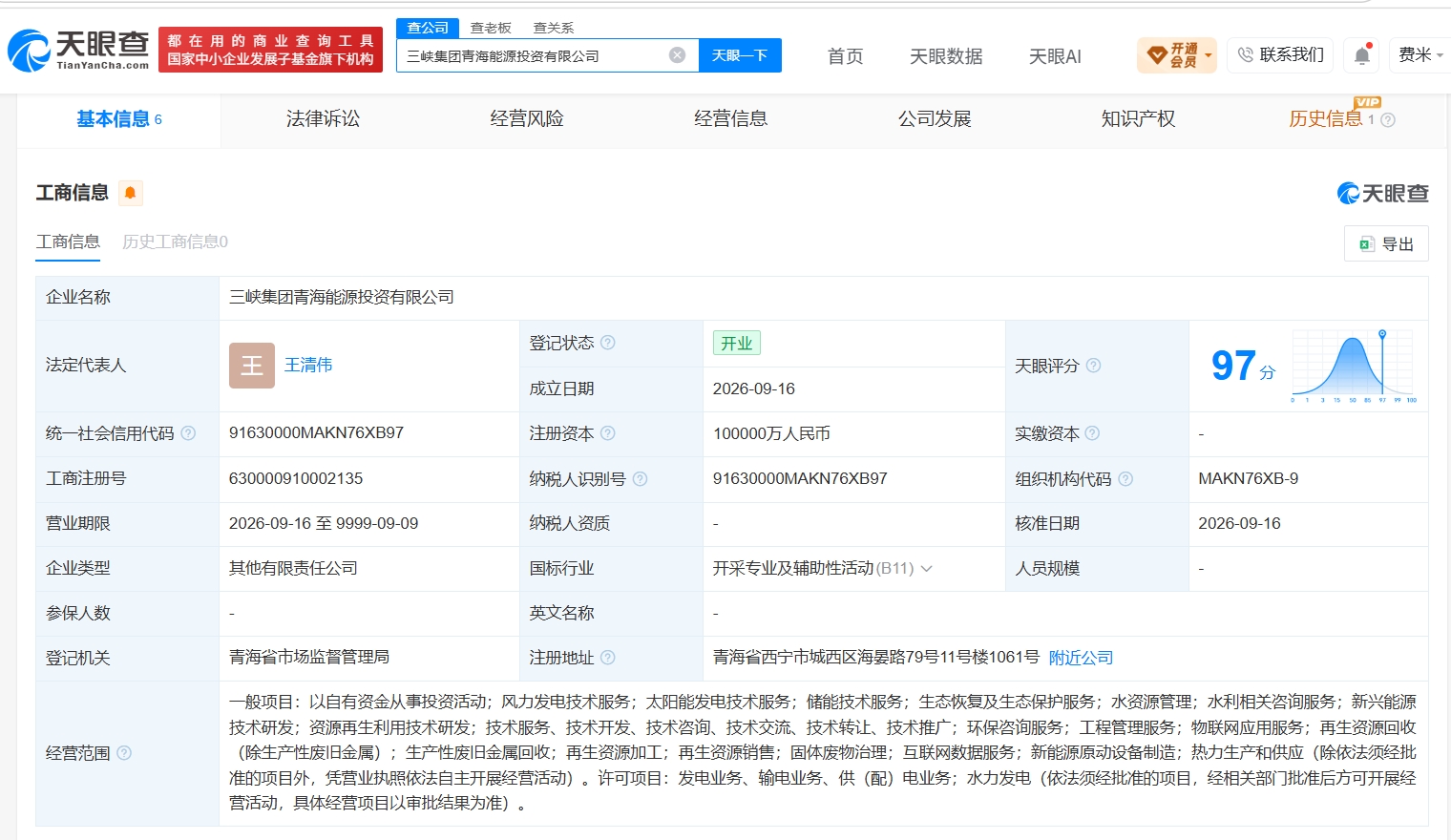Select the 查公司 search tab
The width and height of the screenshot is (1451, 840).
(x=428, y=28)
